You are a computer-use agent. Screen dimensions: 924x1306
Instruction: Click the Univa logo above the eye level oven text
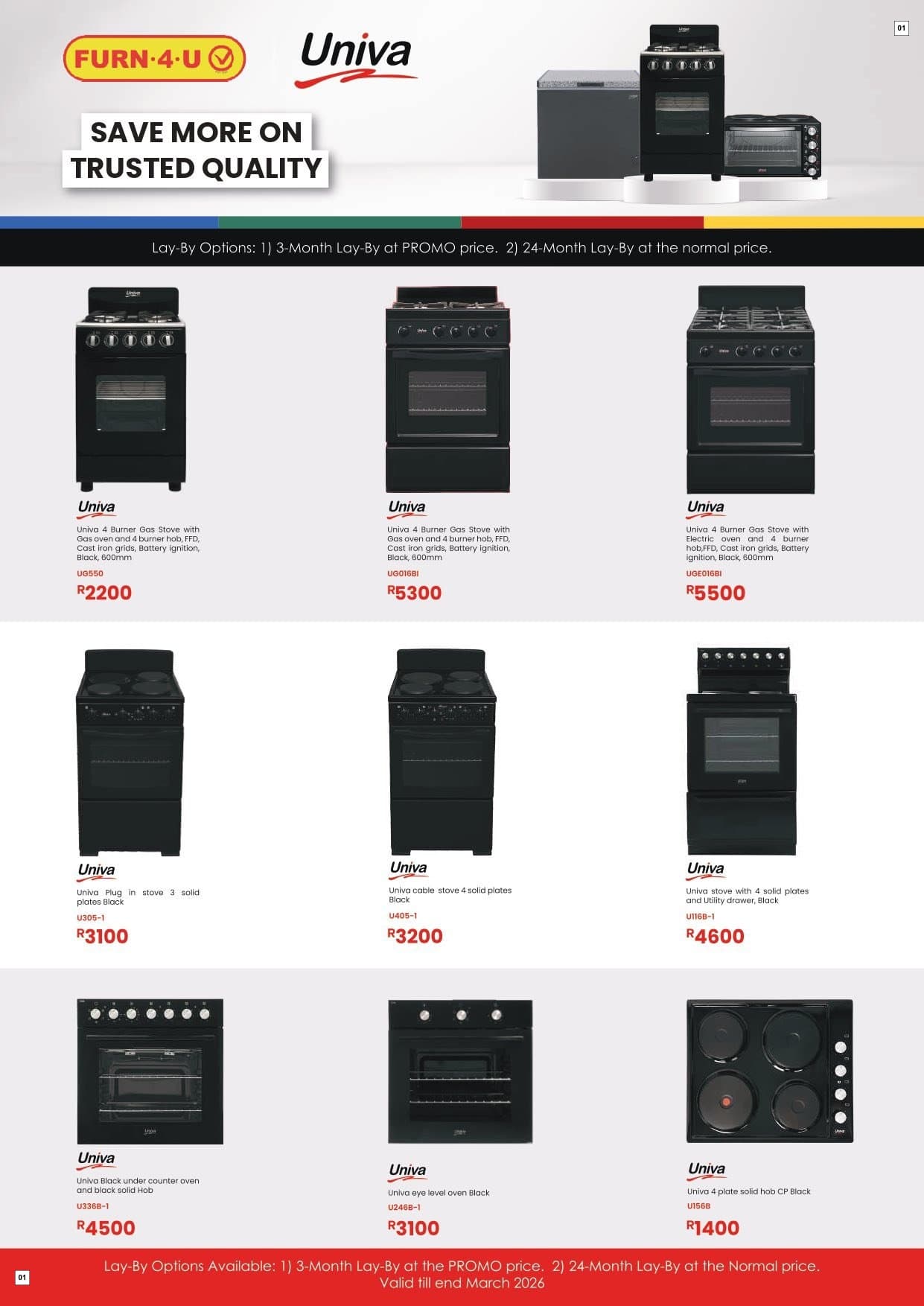(x=407, y=1172)
